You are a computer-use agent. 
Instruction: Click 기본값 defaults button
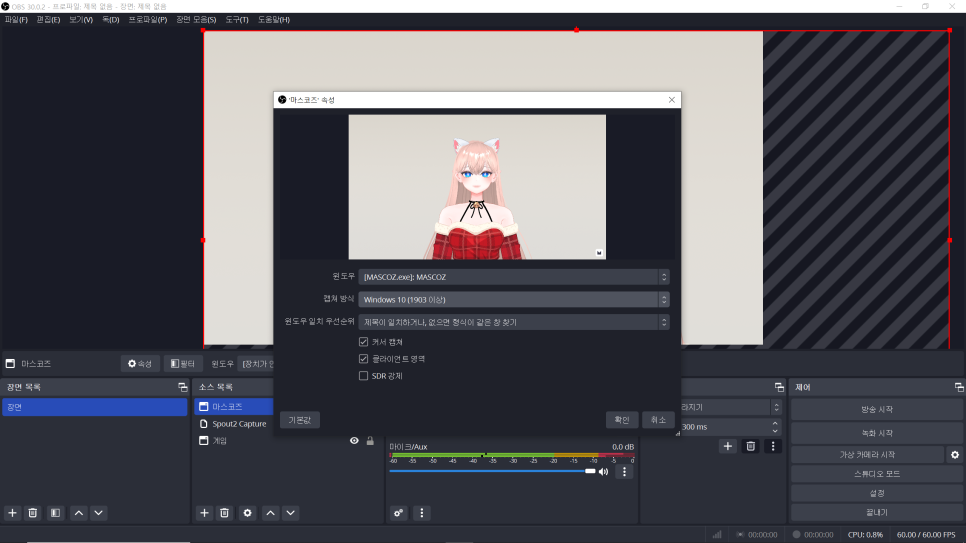(299, 420)
